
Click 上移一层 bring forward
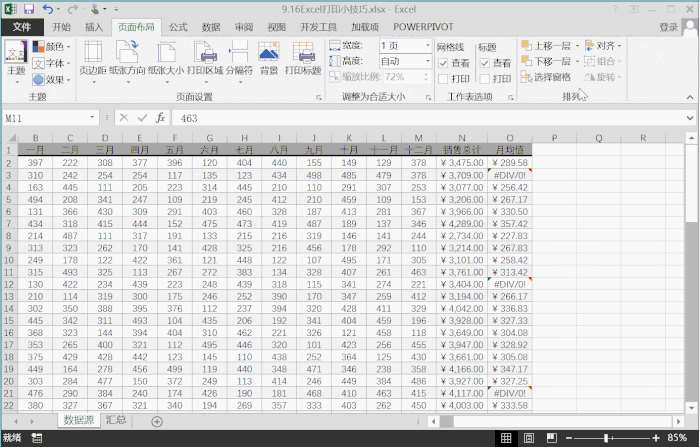[550, 46]
